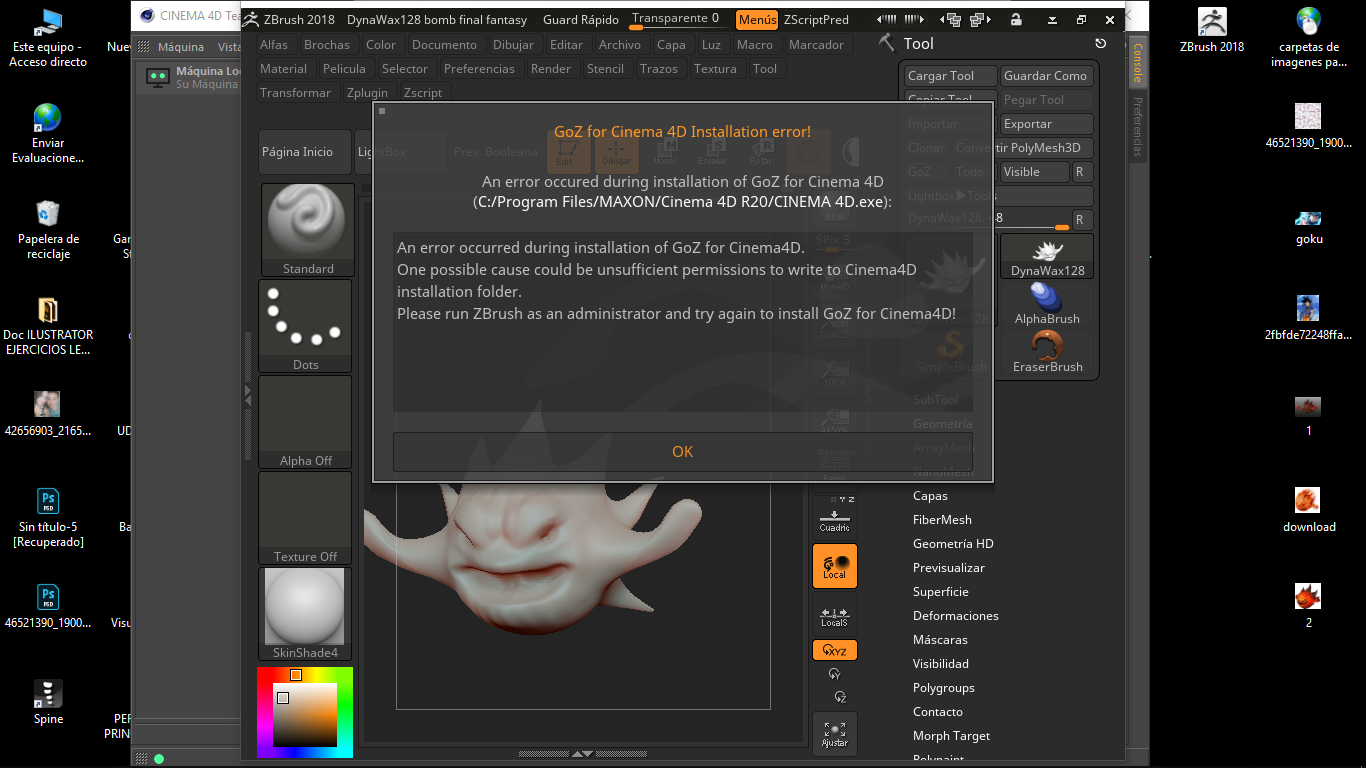Open the Texture Off selector
Image resolution: width=1366 pixels, height=768 pixels.
pos(306,518)
